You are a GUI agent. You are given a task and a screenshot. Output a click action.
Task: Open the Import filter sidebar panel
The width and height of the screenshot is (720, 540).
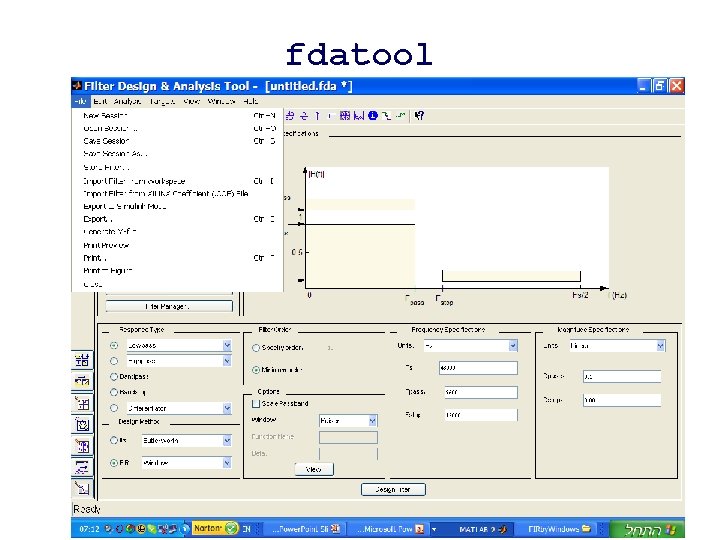click(82, 467)
